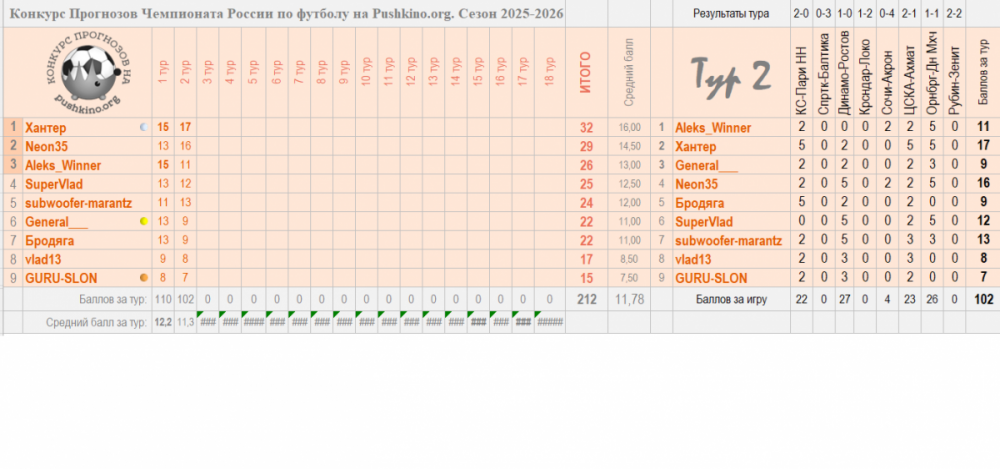Select Хантер's total score of 32
This screenshot has width=1000, height=469.
[x=586, y=127]
